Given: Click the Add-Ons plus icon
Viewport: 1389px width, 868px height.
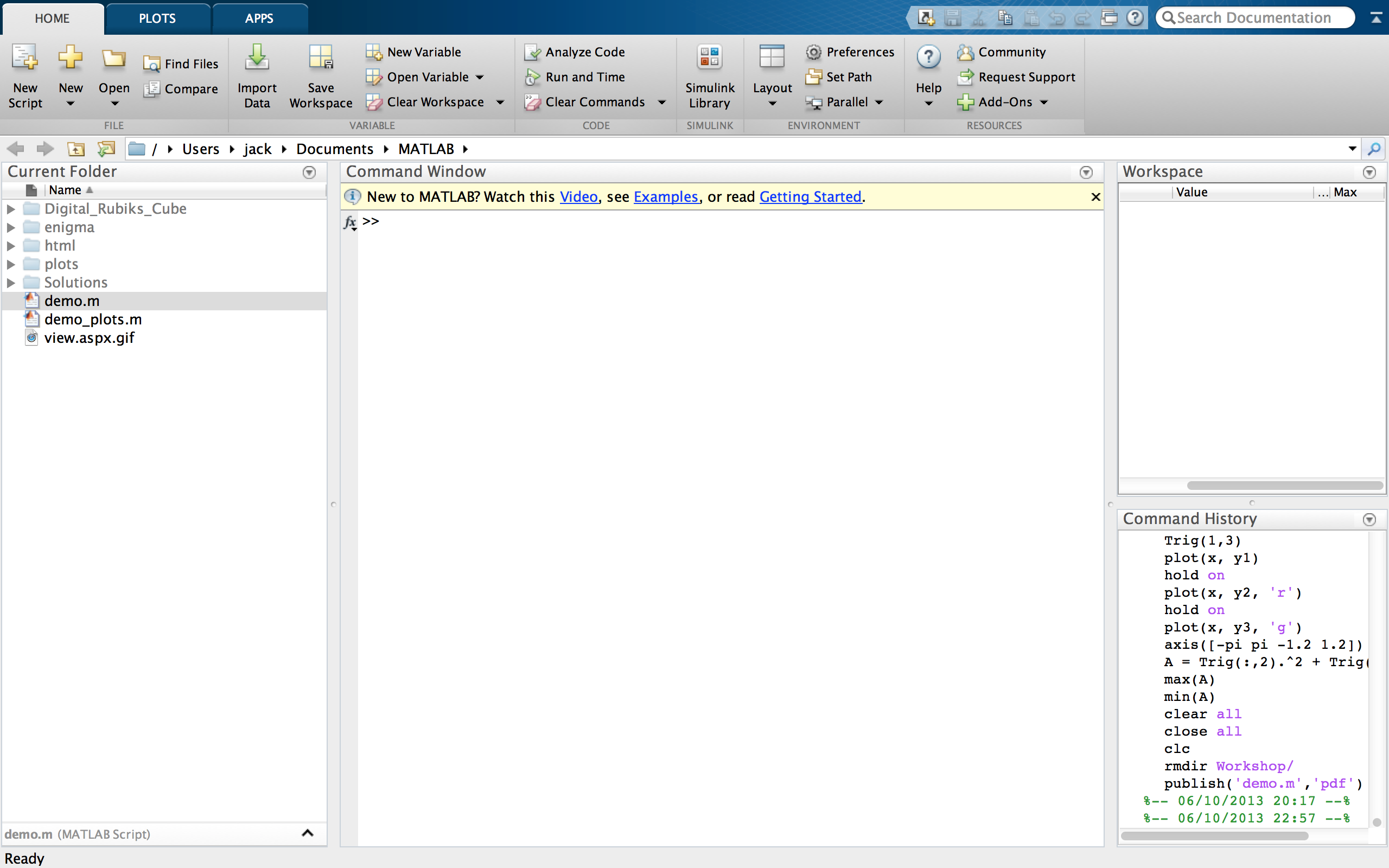Looking at the screenshot, I should point(965,102).
